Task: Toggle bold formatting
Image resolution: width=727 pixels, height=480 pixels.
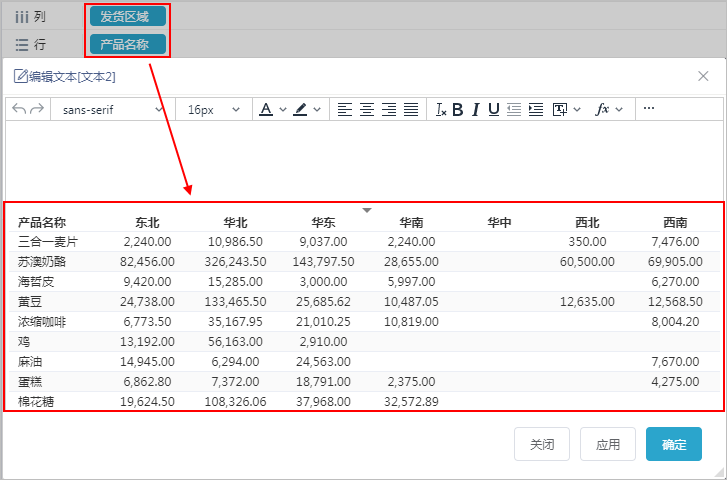Action: pyautogui.click(x=458, y=109)
